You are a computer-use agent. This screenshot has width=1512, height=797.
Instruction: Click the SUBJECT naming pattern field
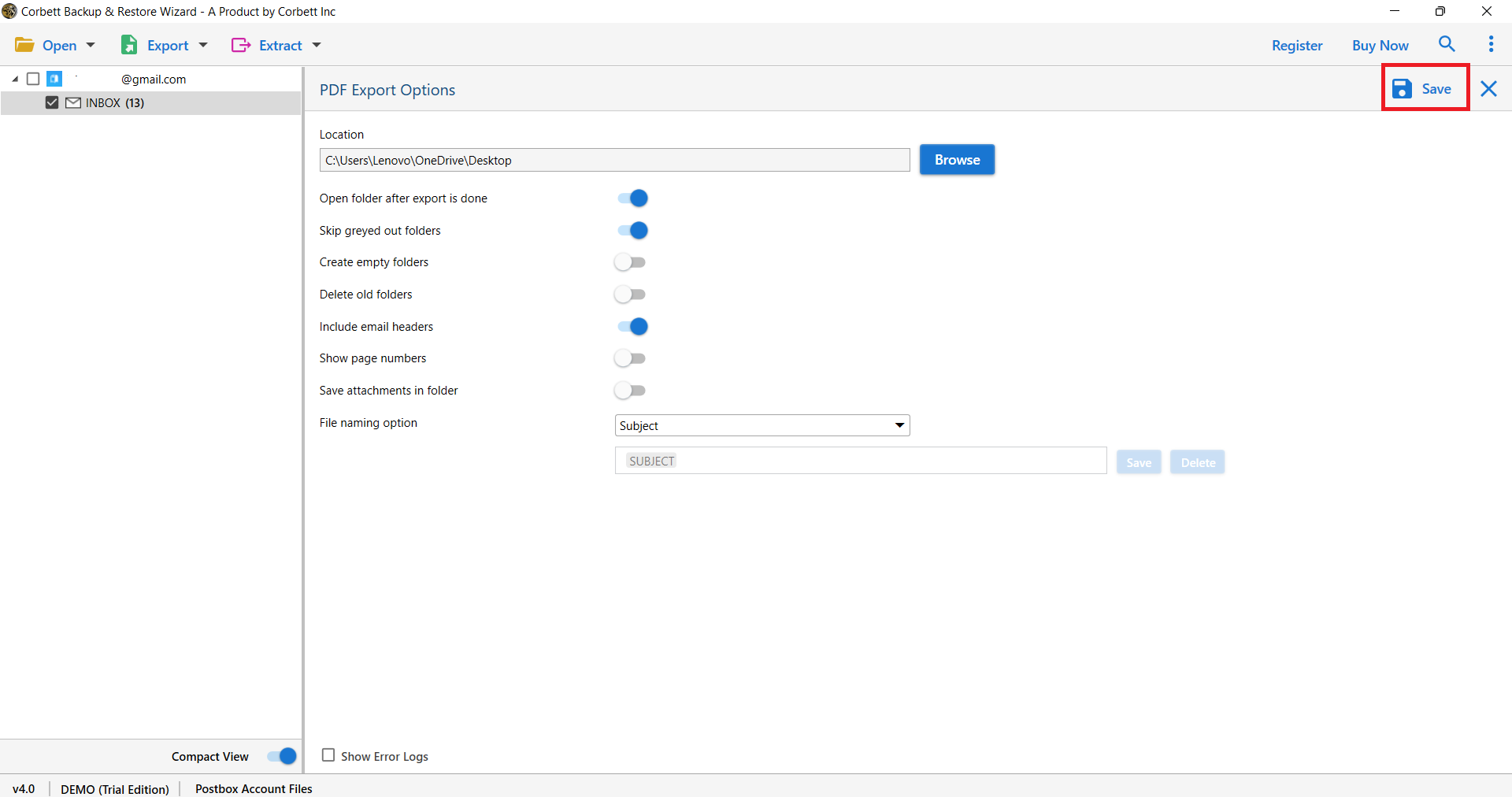[861, 461]
